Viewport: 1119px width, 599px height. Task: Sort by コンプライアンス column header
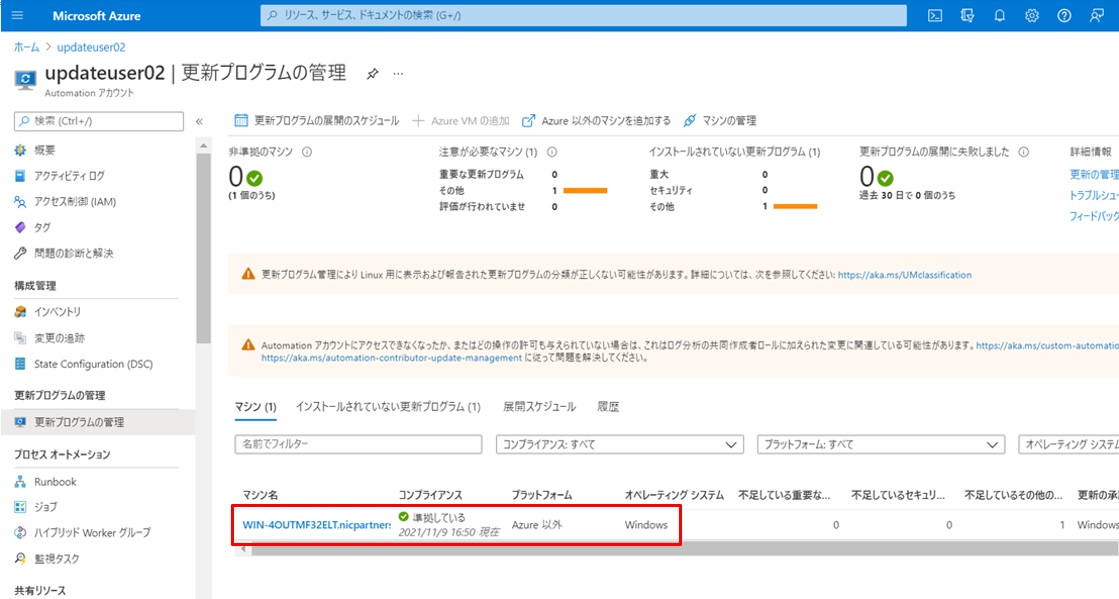point(430,495)
